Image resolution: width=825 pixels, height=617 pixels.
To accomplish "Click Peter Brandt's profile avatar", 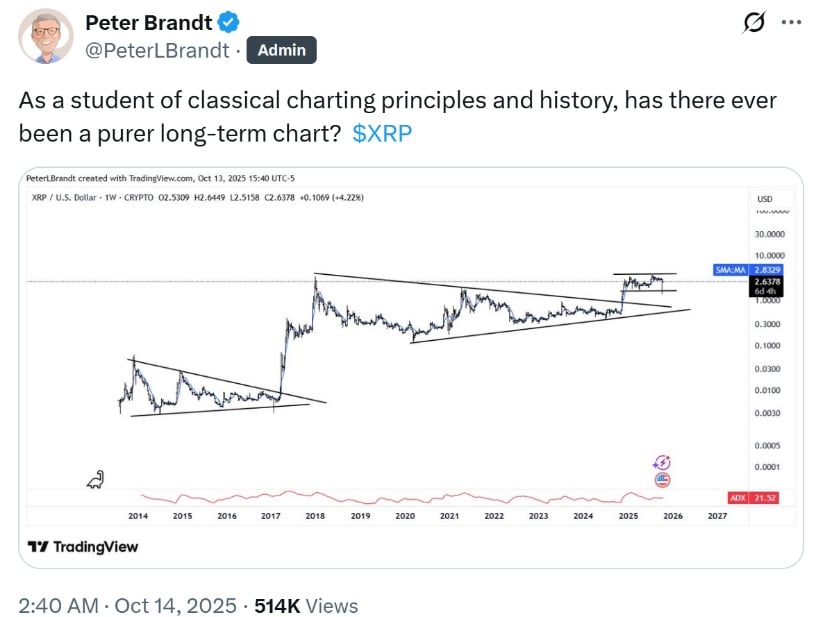I will pos(46,36).
